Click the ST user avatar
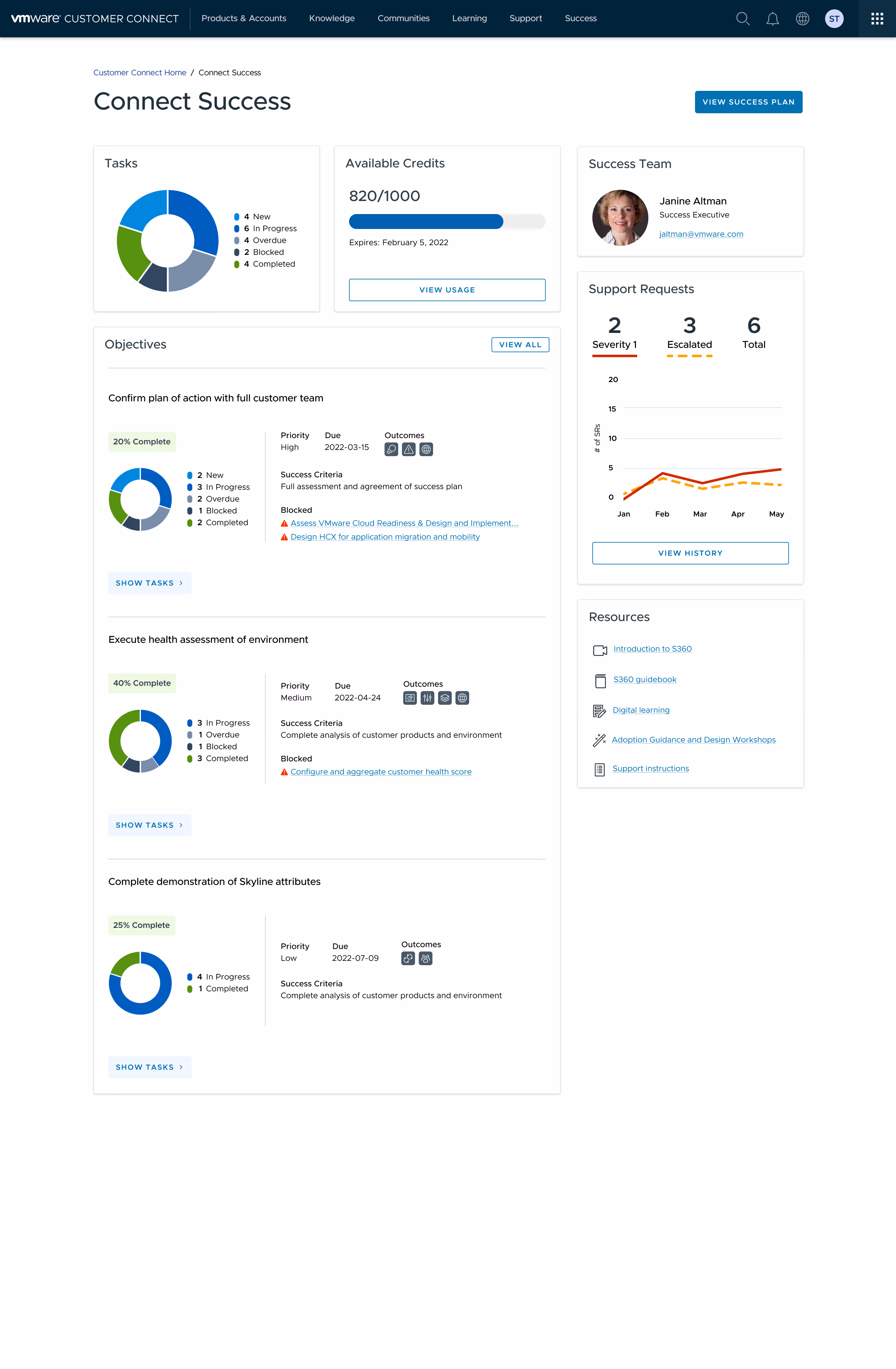896x1369 pixels. click(x=834, y=18)
